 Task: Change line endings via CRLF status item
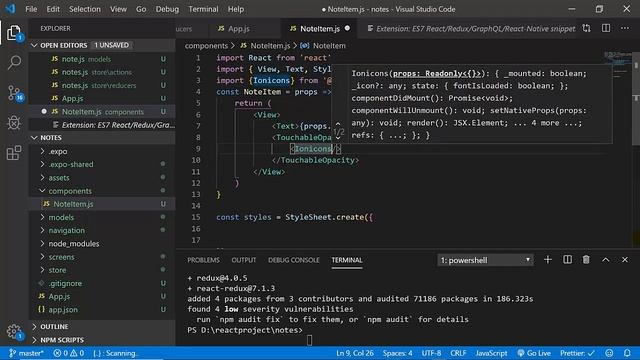point(458,353)
